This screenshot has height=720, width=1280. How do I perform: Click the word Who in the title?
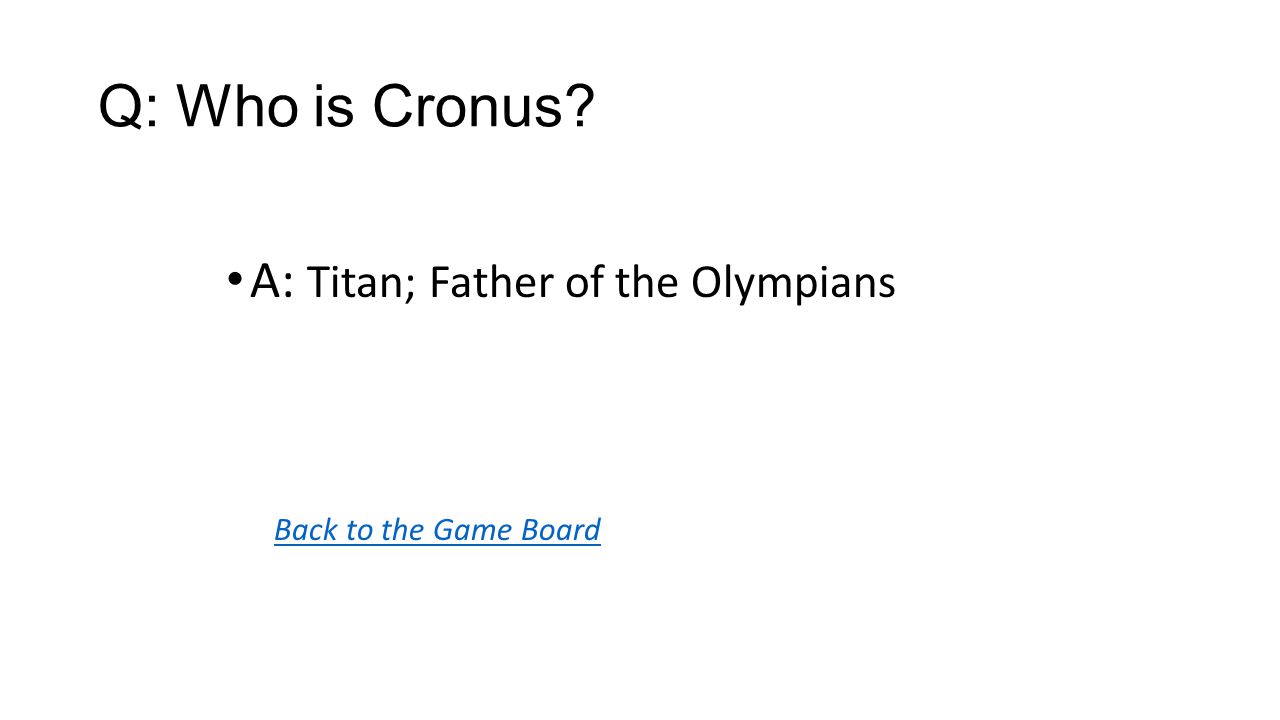tap(238, 106)
